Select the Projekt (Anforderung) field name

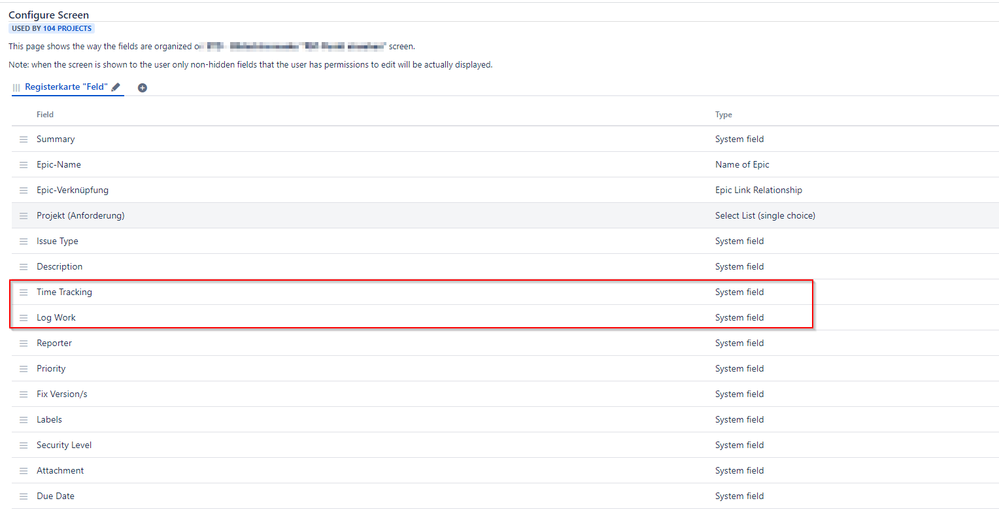[x=80, y=215]
